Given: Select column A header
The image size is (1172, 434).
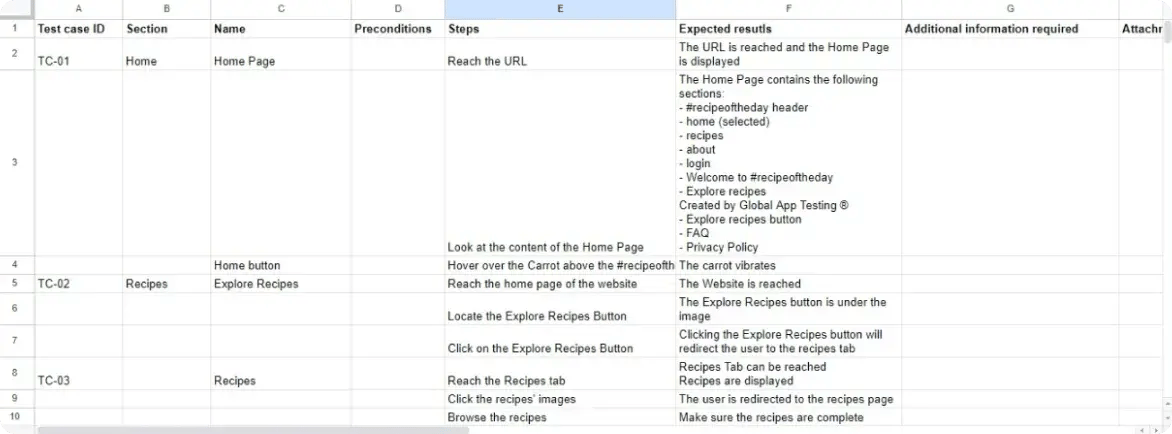Looking at the screenshot, I should (x=79, y=9).
